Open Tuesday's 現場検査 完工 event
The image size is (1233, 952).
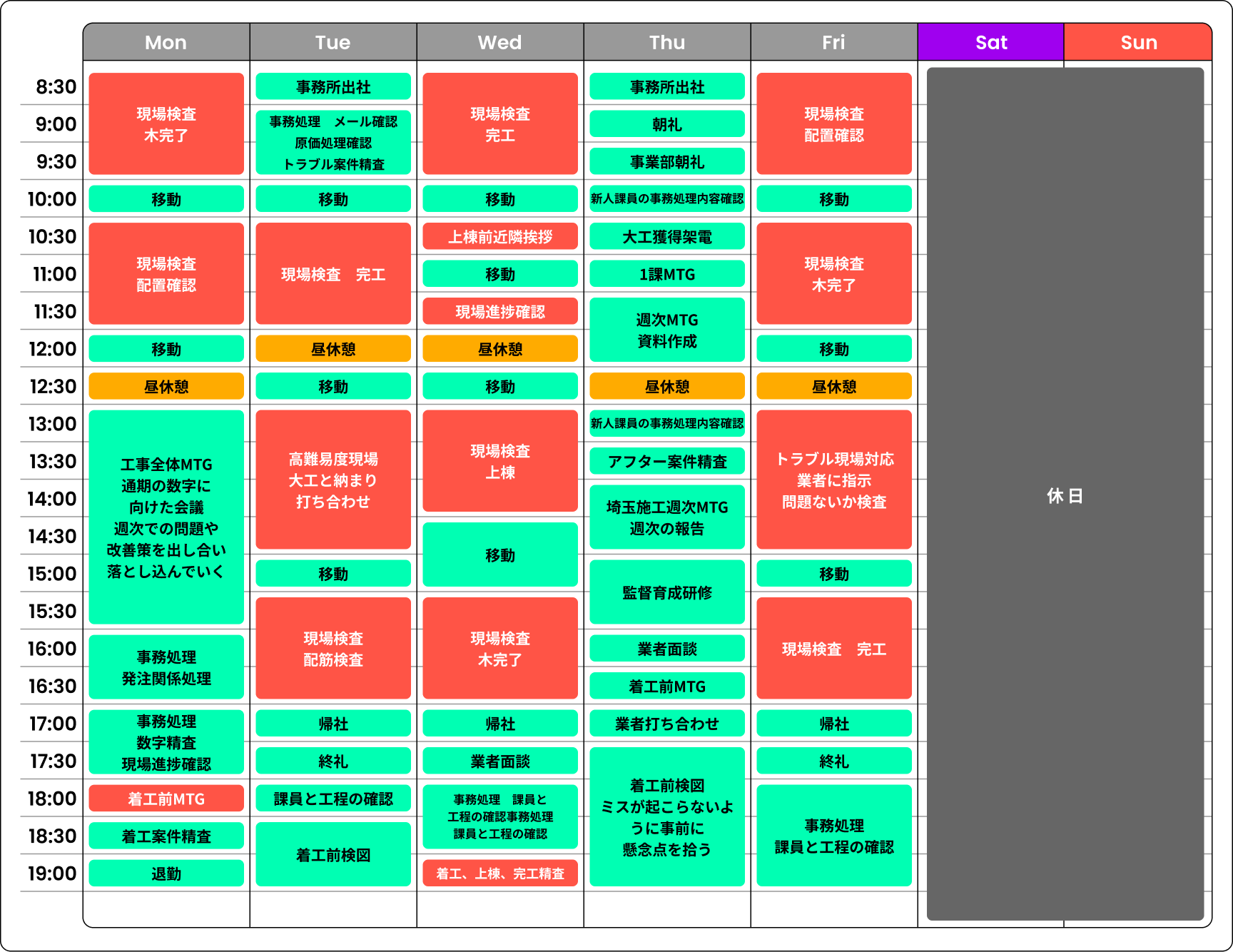click(x=333, y=273)
